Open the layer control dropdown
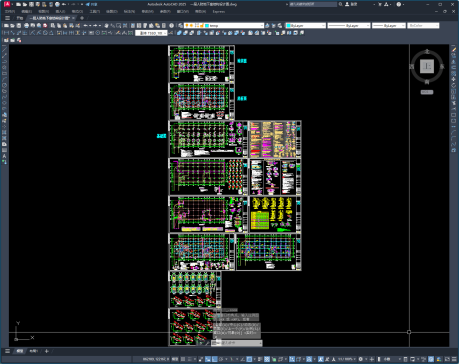 [x=224, y=25]
